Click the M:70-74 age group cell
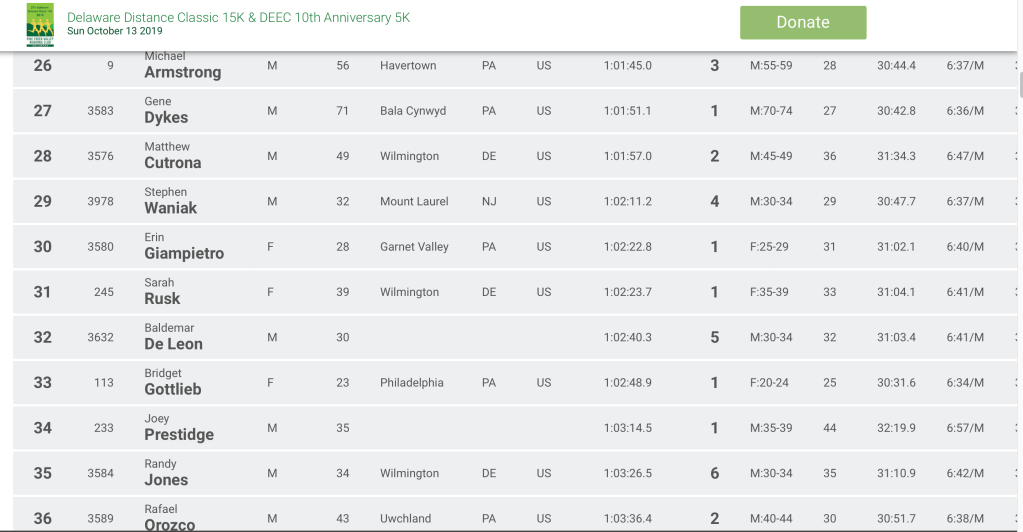The image size is (1023, 532). pos(771,111)
